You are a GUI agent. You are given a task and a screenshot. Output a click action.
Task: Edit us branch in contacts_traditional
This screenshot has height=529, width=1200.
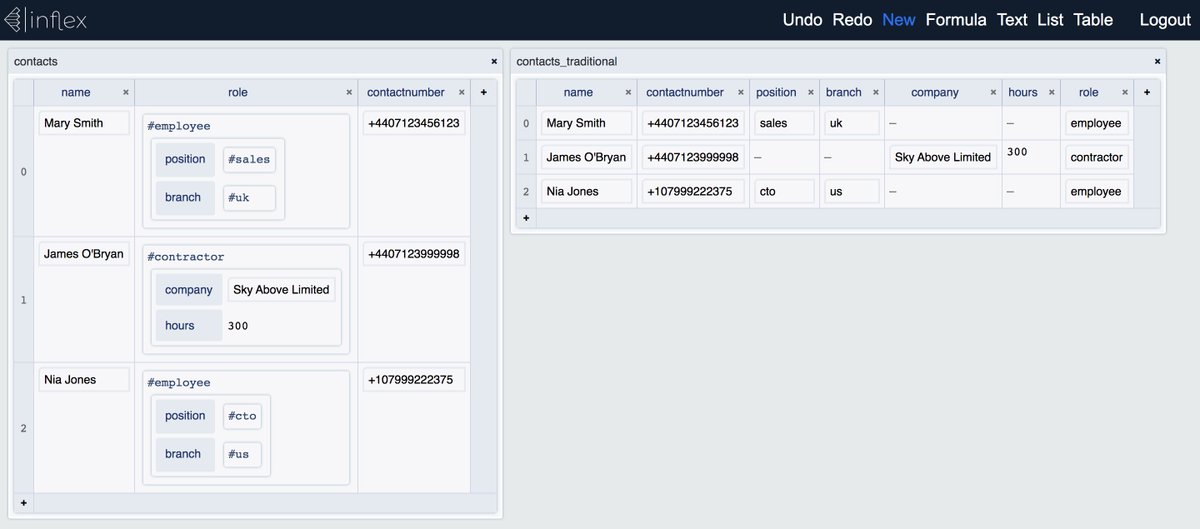tap(852, 191)
